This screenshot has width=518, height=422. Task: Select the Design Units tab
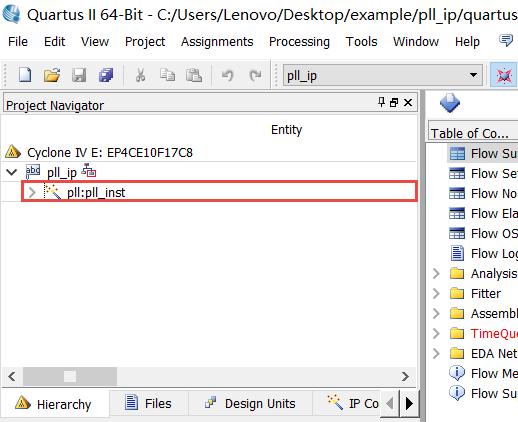point(250,403)
